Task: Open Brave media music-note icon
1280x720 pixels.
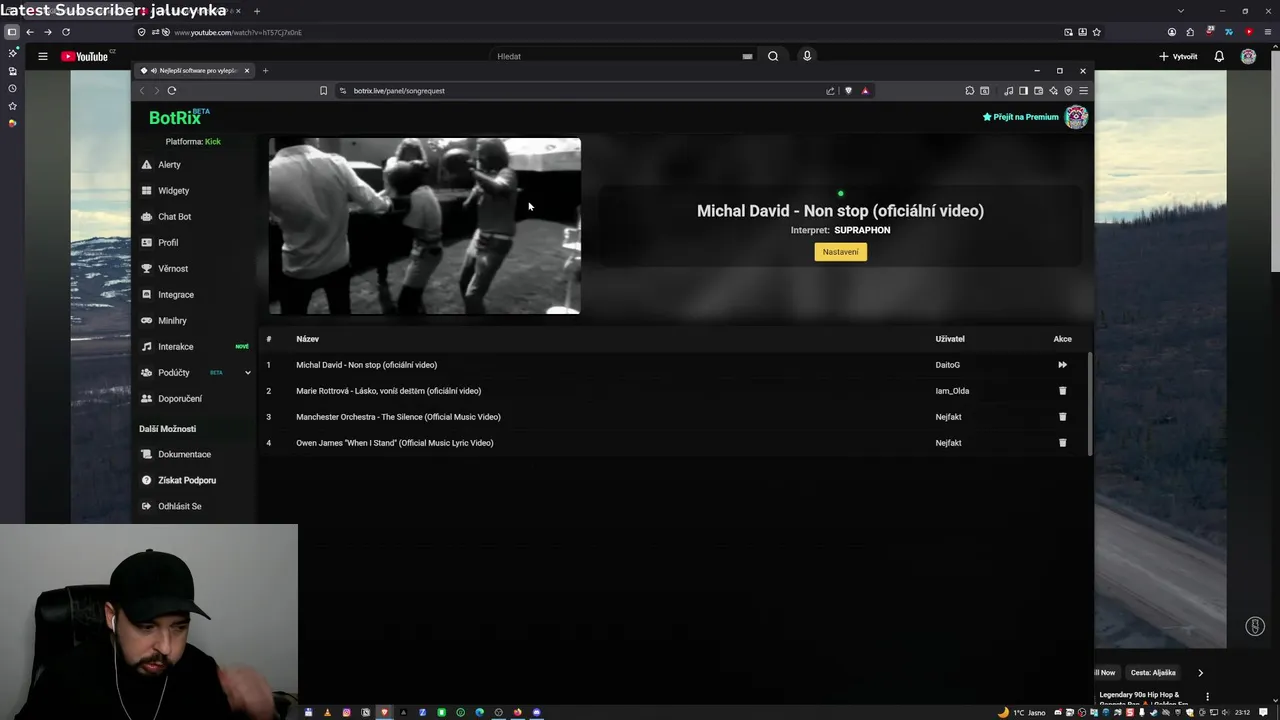Action: pos(1008,91)
